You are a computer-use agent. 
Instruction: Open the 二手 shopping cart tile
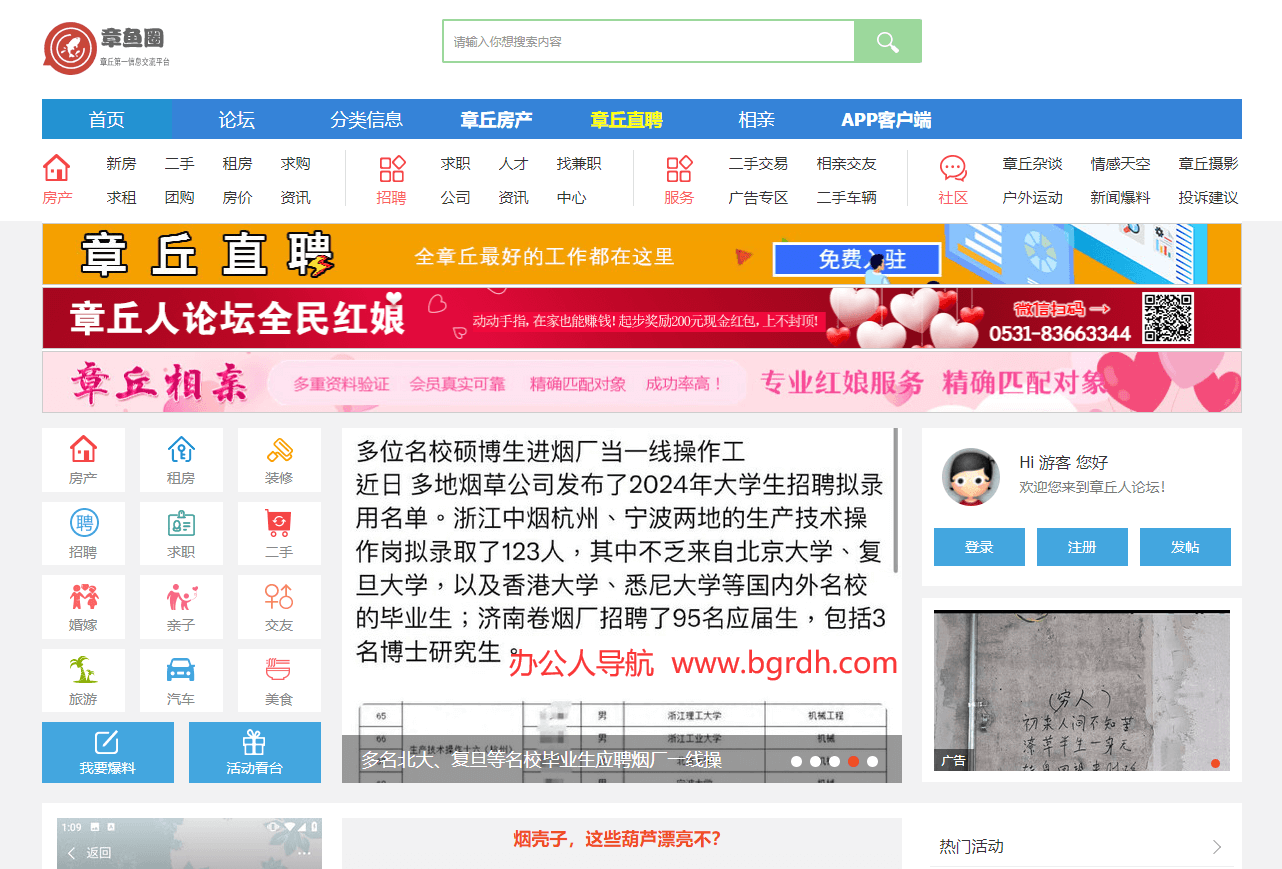279,534
